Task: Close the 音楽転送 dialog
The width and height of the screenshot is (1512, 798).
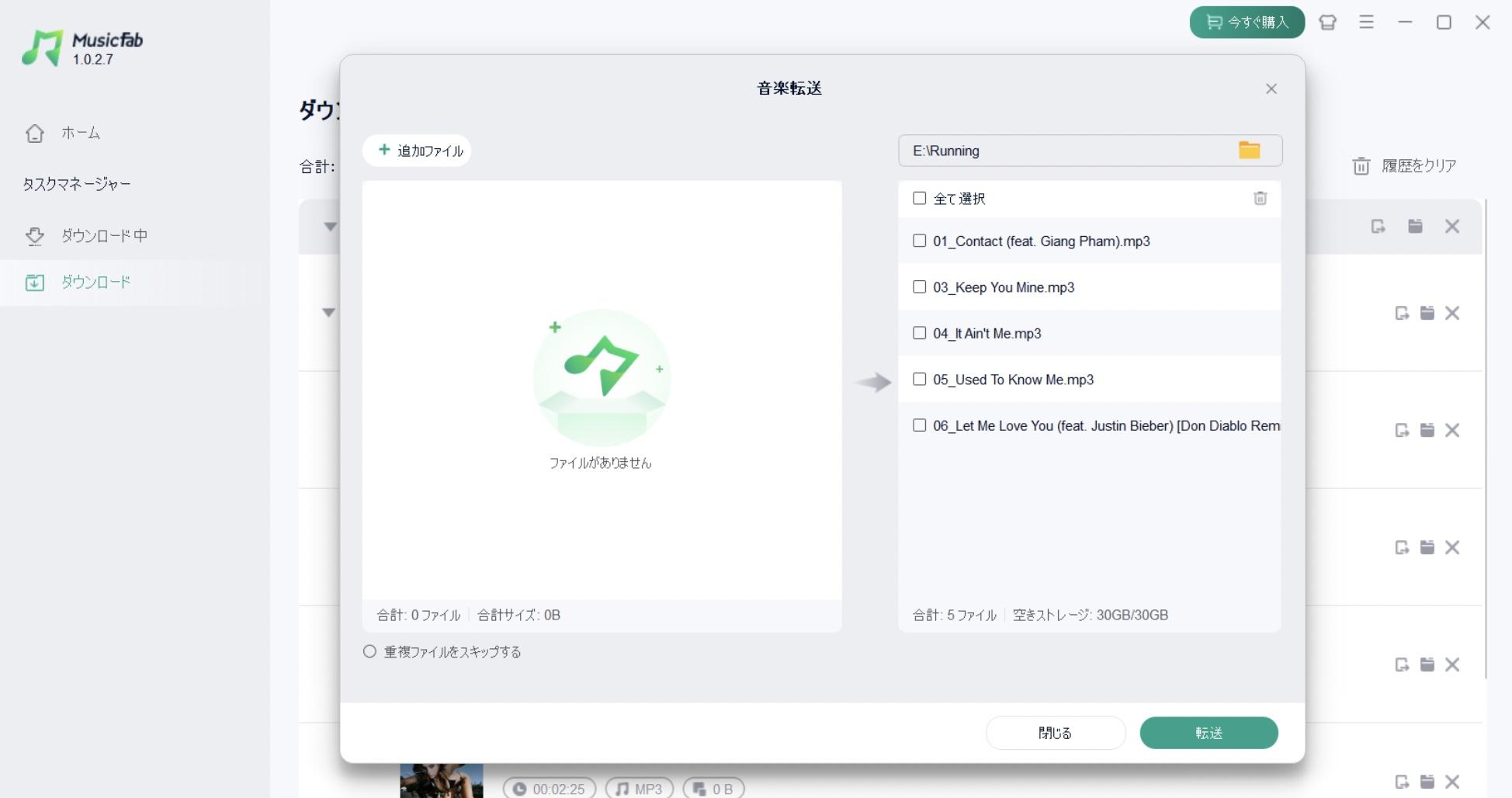Action: coord(1271,88)
